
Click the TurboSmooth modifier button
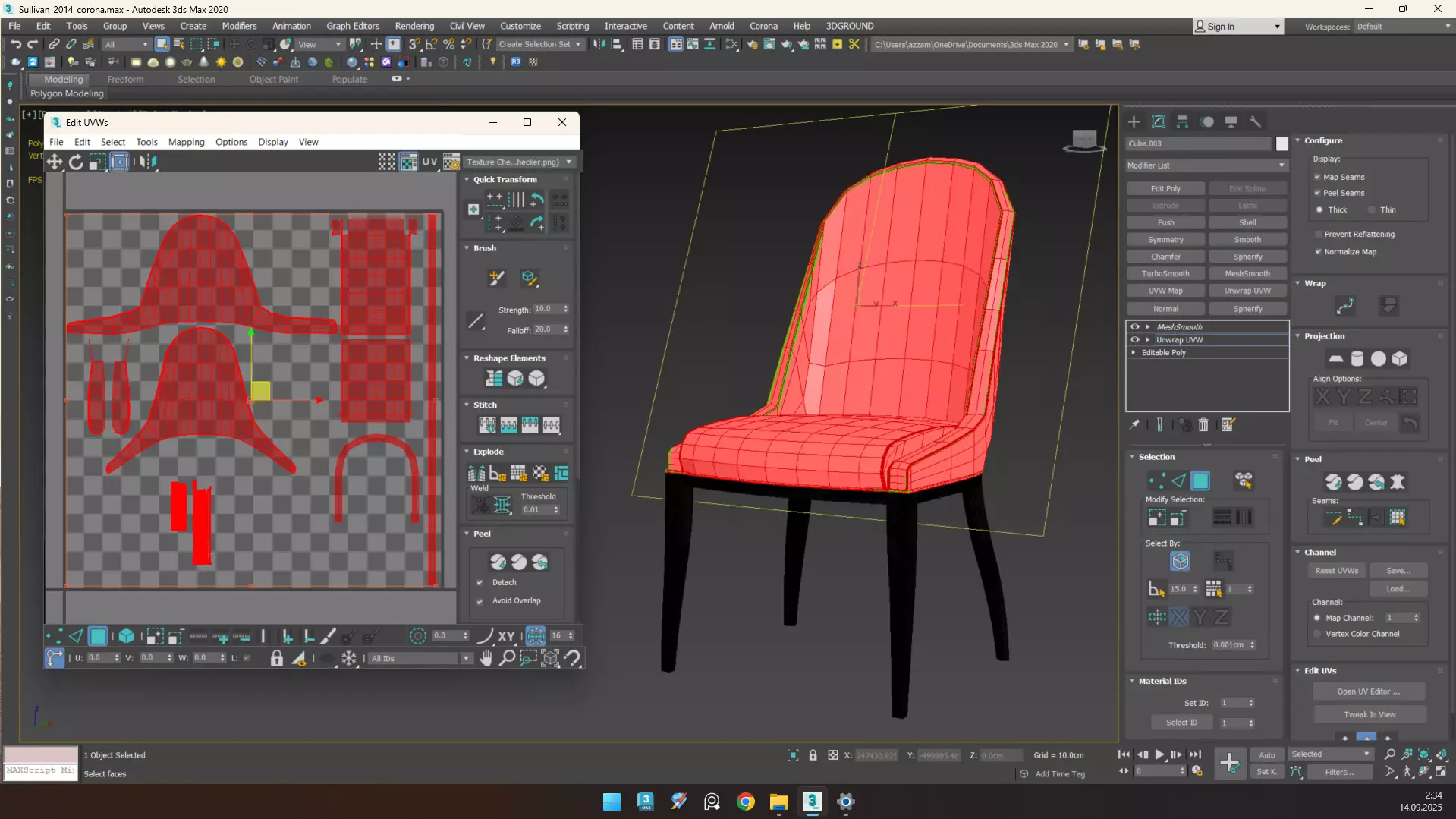coord(1165,274)
